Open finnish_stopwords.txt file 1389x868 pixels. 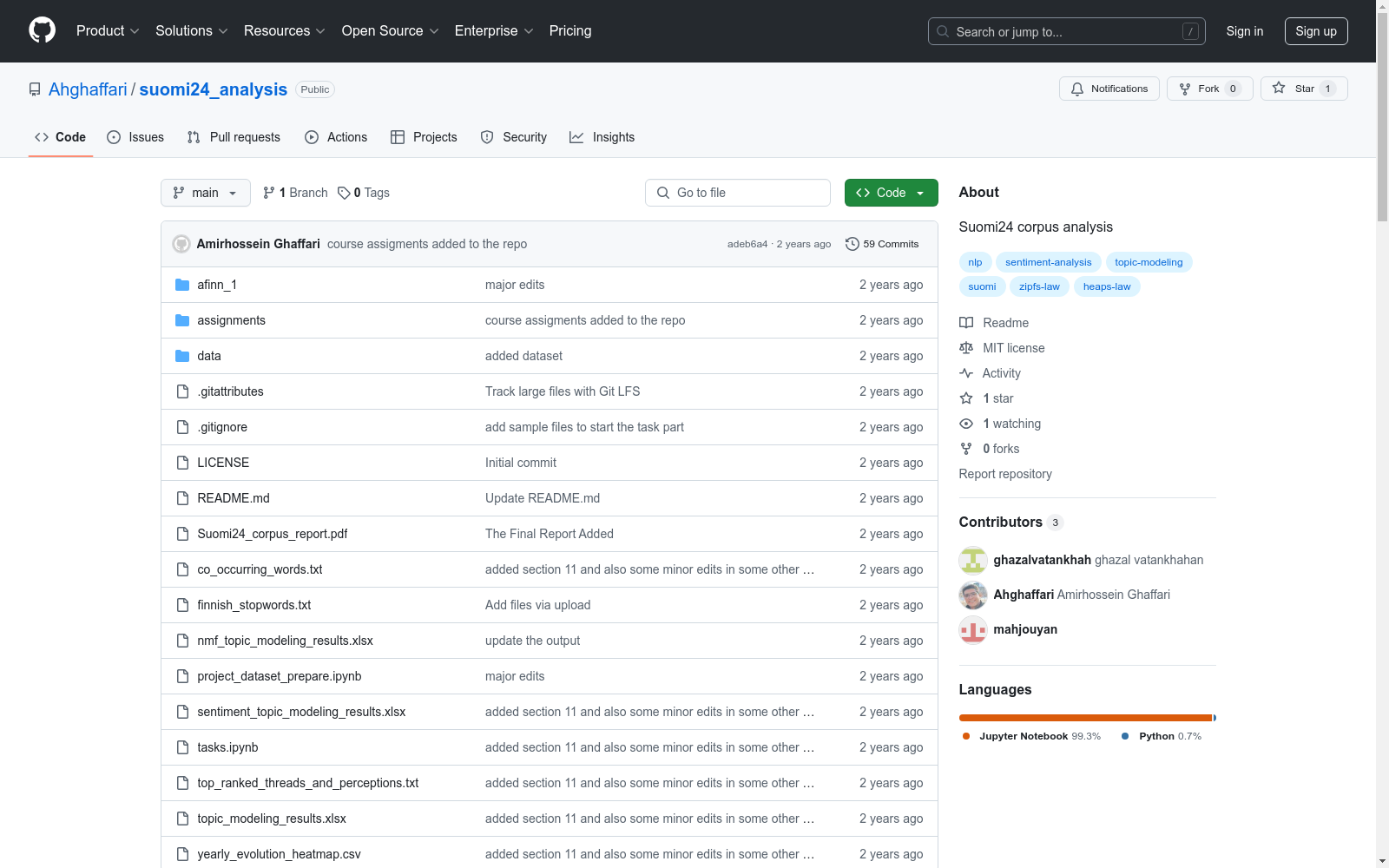254,605
